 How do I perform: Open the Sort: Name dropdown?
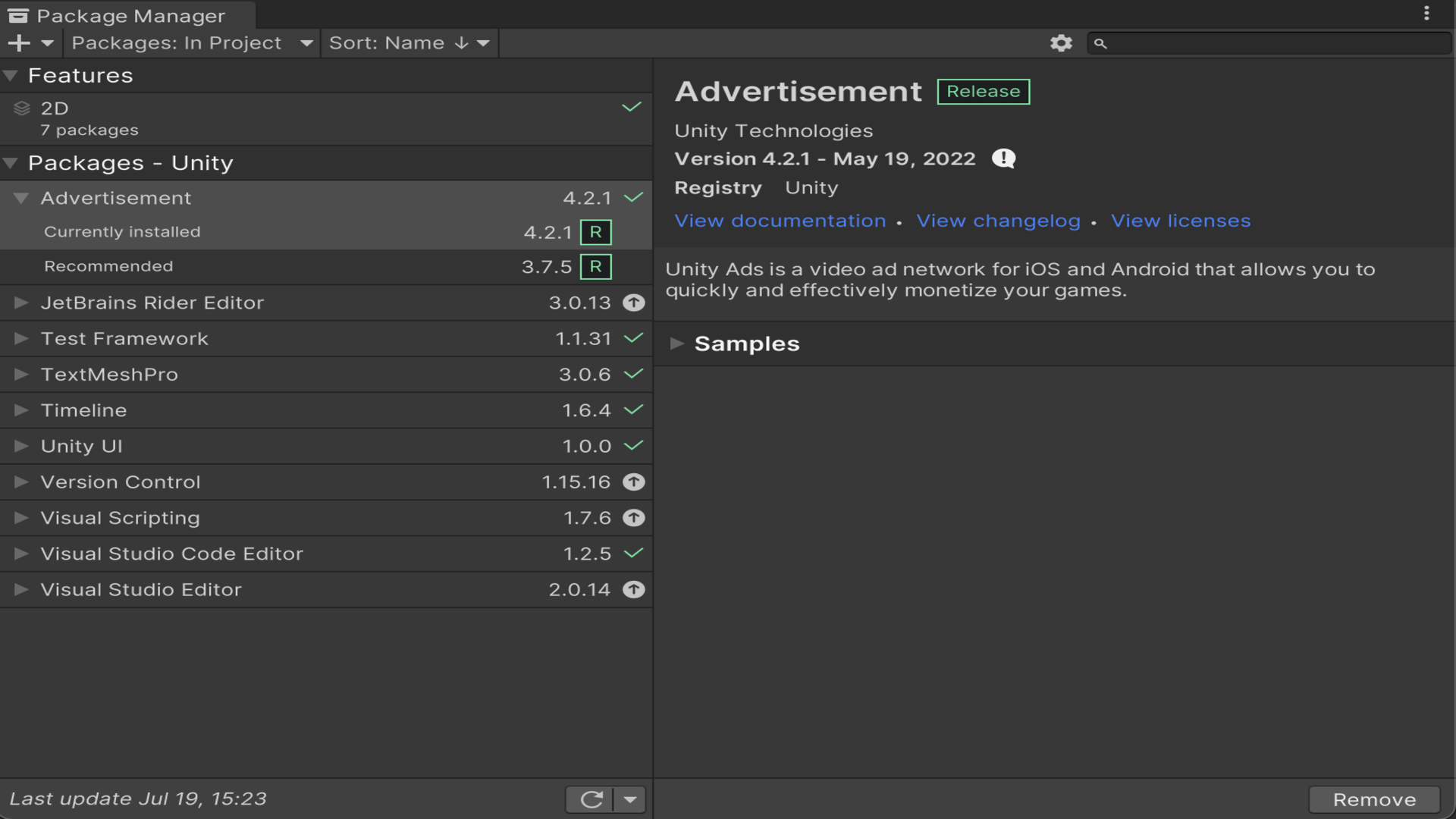tap(409, 43)
